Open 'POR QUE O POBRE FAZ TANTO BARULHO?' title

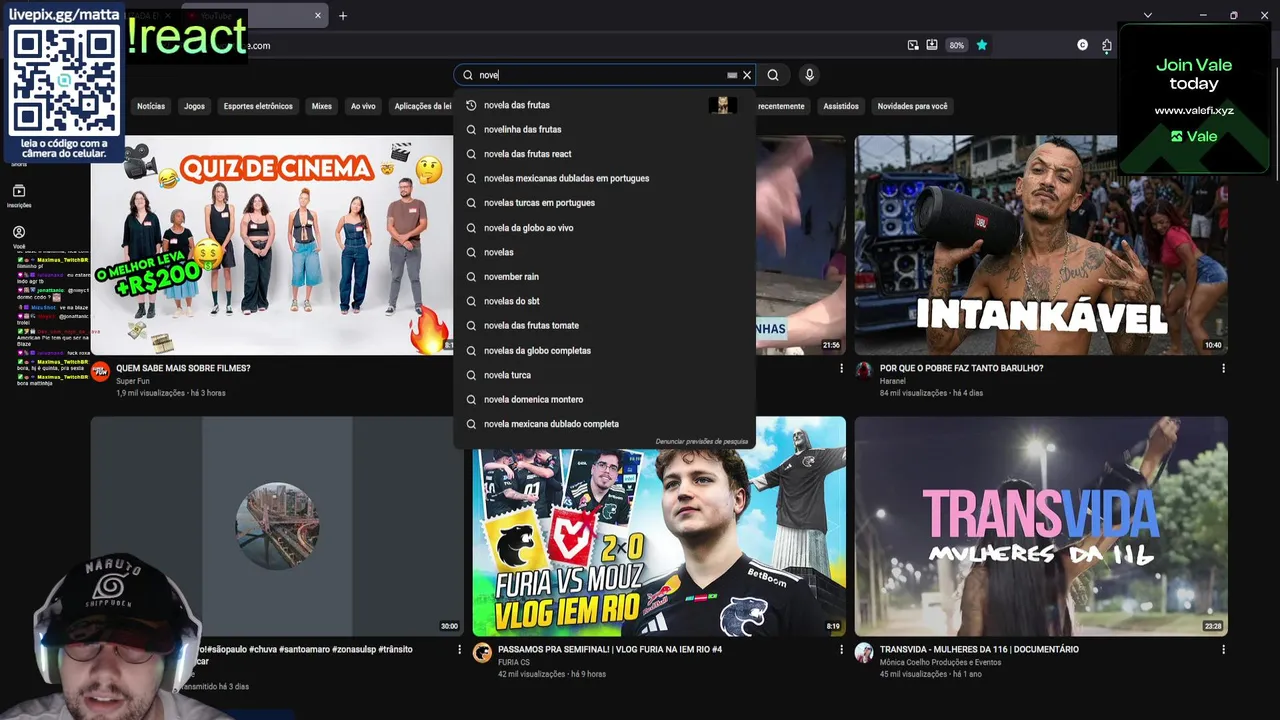tap(961, 368)
